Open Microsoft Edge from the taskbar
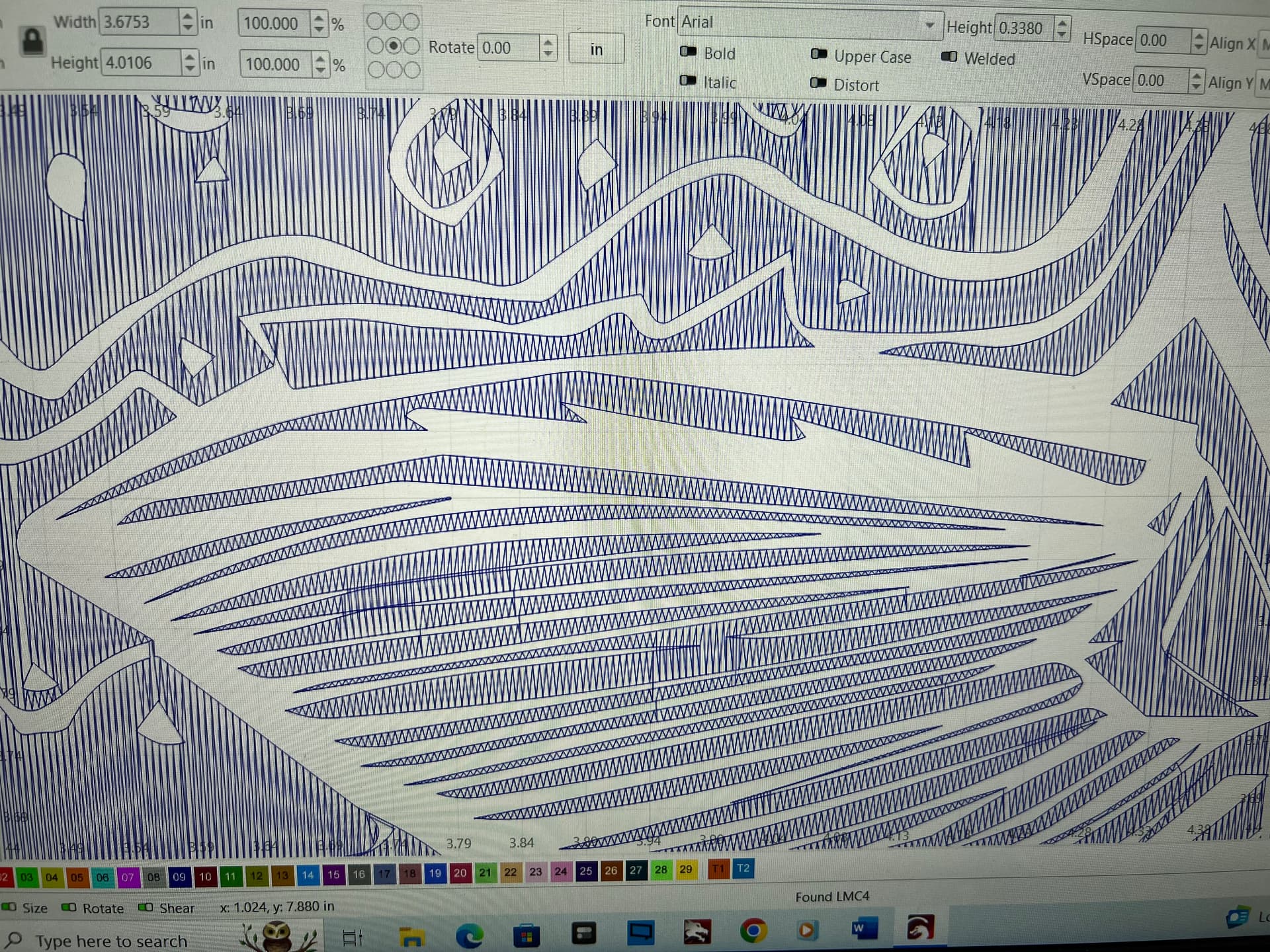Screen dimensions: 1270x952 pos(470,935)
